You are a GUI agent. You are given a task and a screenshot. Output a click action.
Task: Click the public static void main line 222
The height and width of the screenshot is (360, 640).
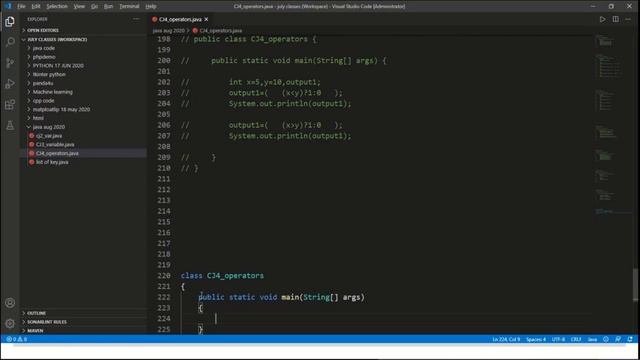281,297
